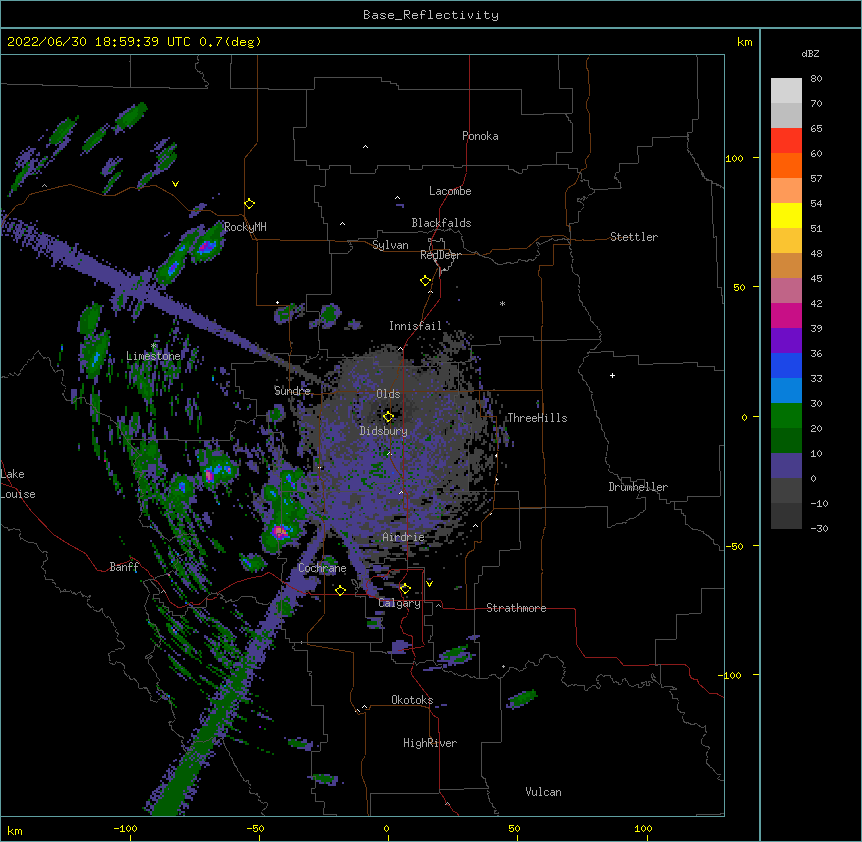Click the ThreeHills label
Screen dimensions: 862x842
[x=537, y=418]
